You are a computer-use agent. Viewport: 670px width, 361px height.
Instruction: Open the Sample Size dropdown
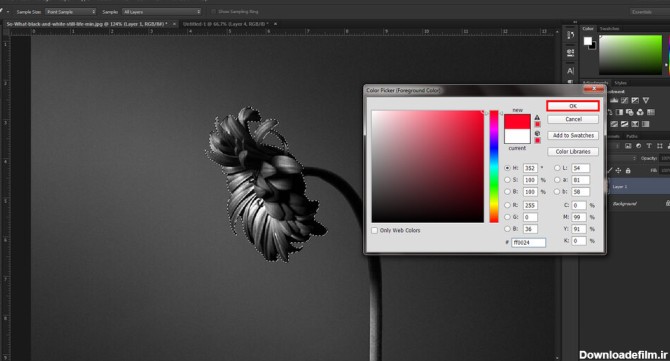pos(71,12)
